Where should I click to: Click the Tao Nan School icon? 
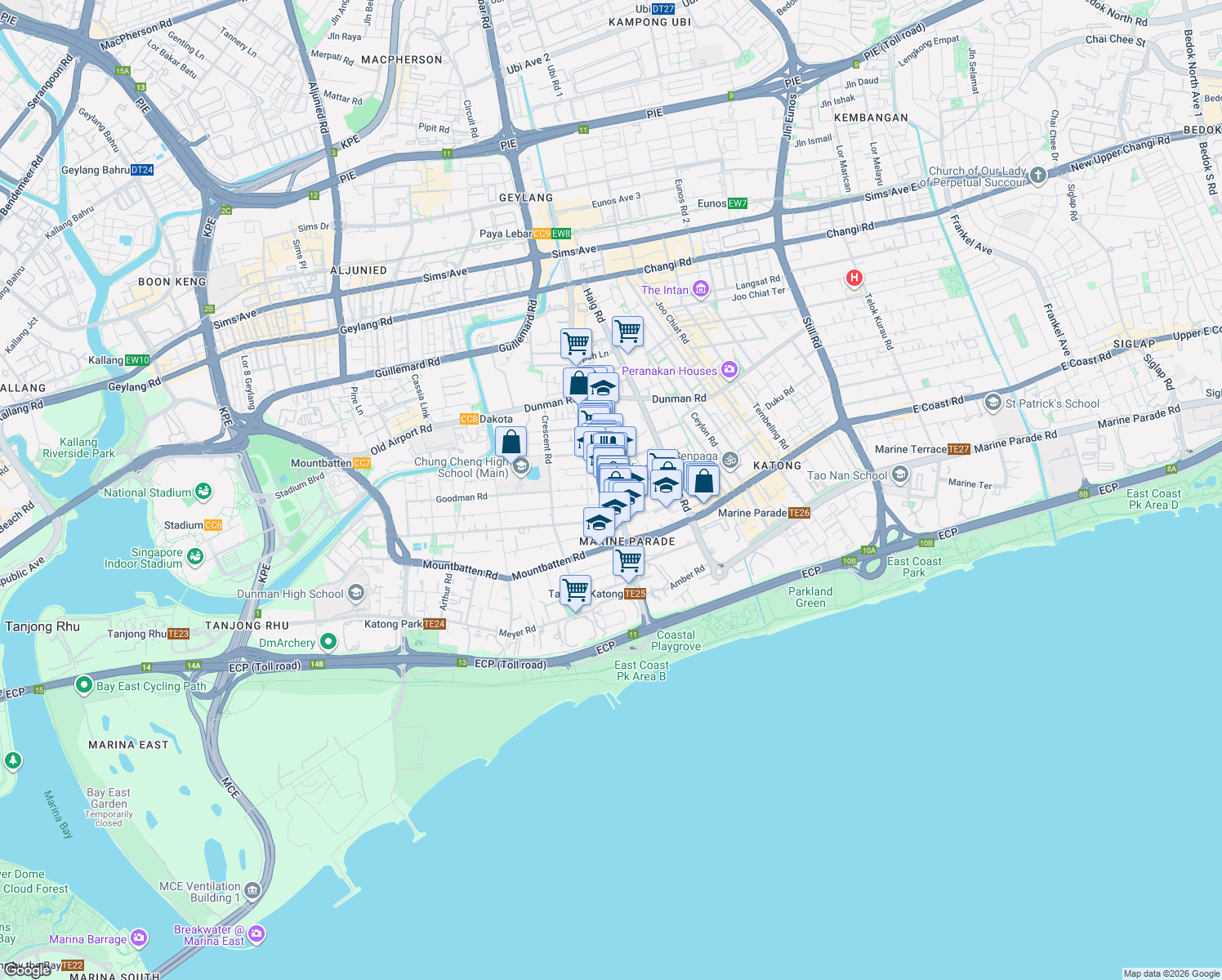899,474
